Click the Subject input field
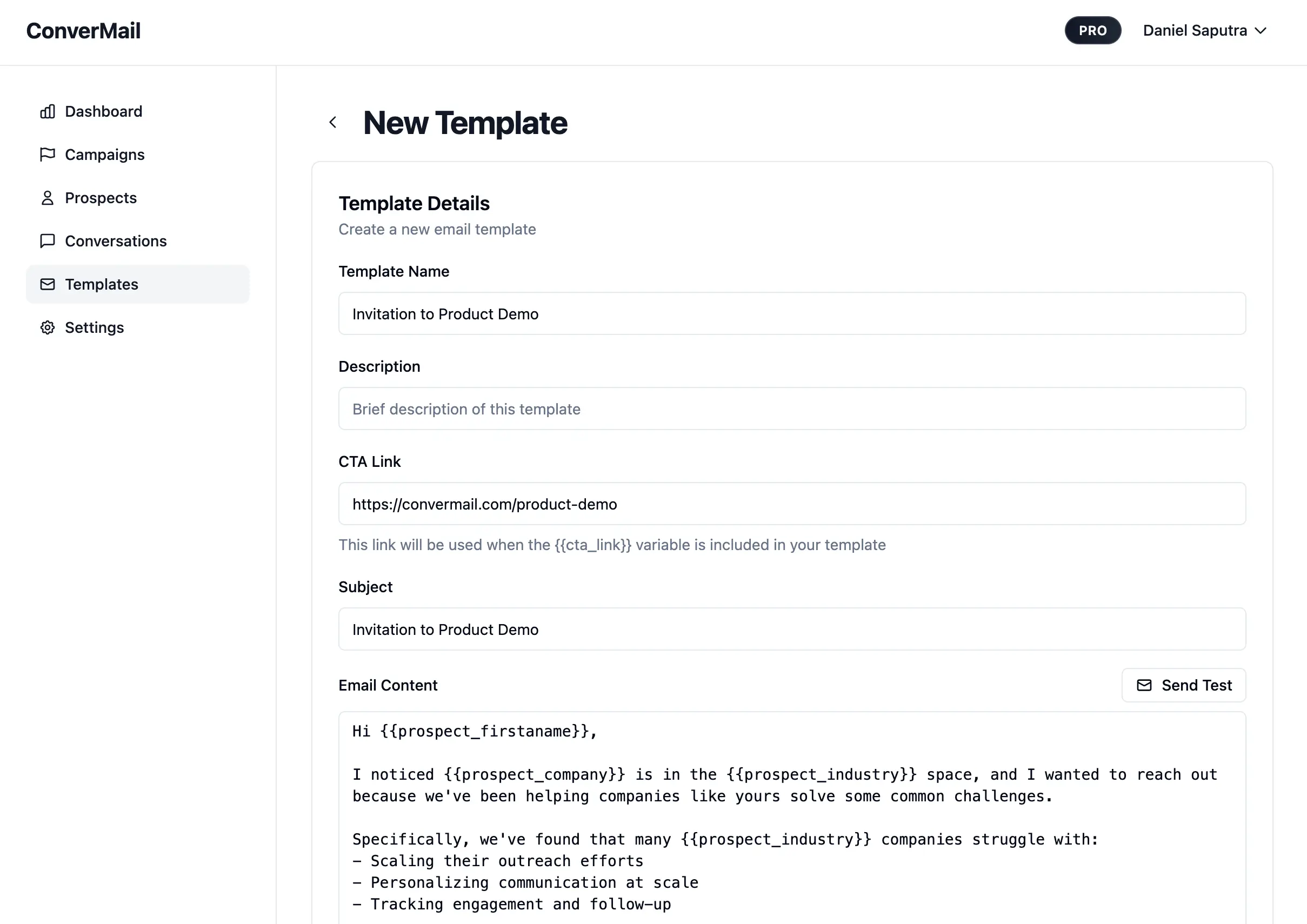1307x924 pixels. 792,629
